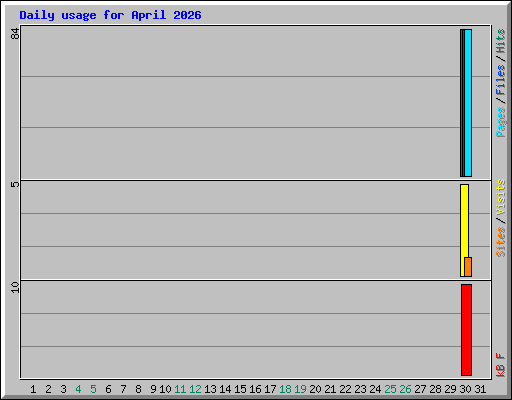Click the orange Sites bar for day 30
Image resolution: width=512 pixels, height=400 pixels.
(x=468, y=267)
